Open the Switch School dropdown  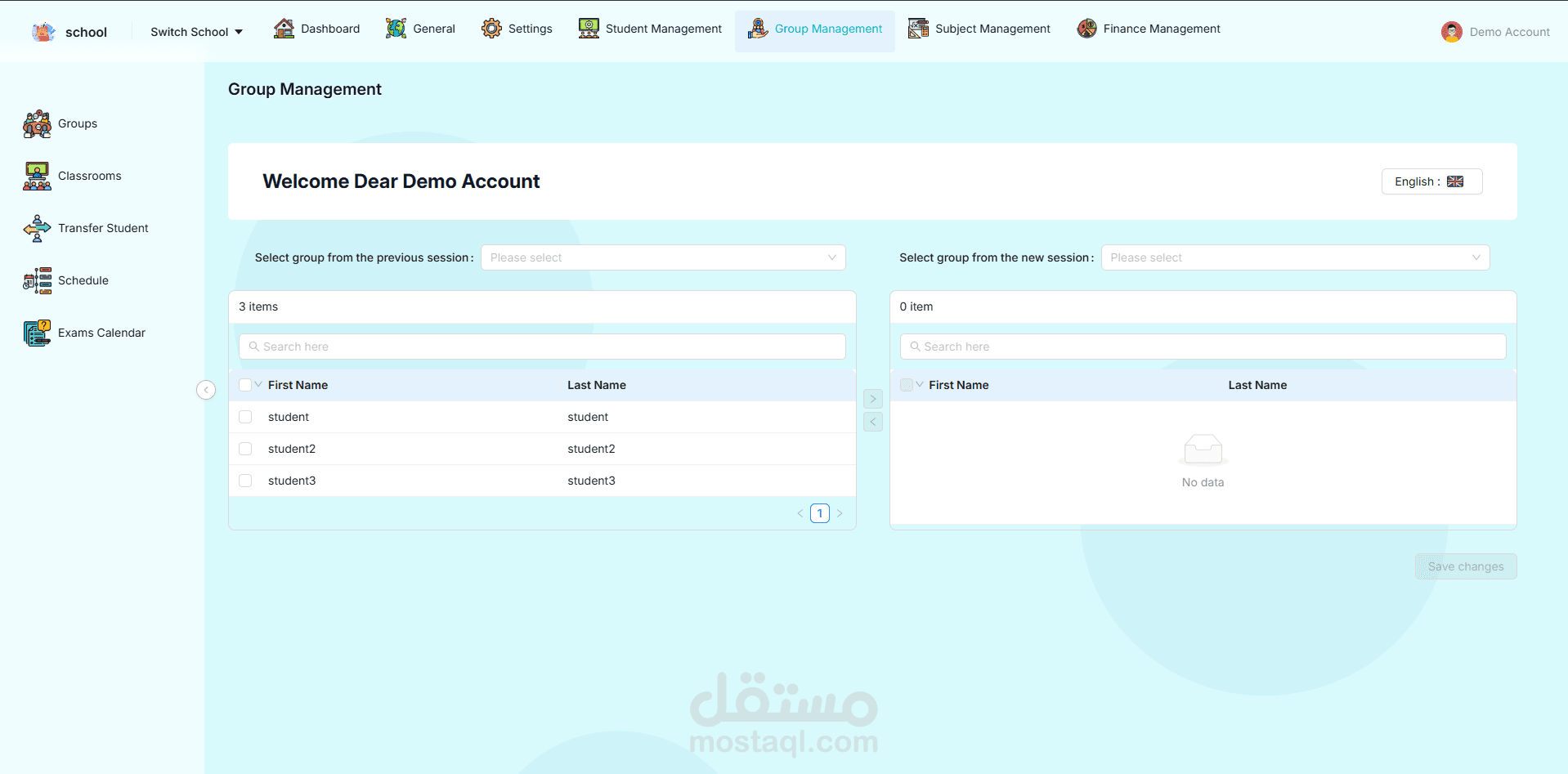(196, 32)
